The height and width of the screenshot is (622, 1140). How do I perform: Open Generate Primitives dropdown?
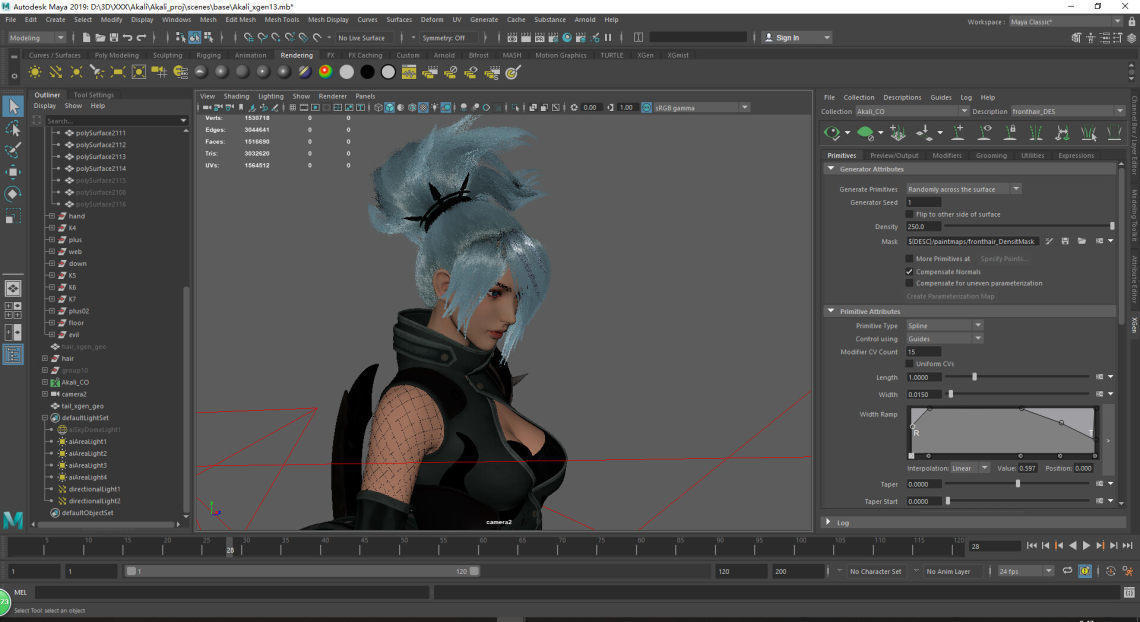click(x=963, y=189)
